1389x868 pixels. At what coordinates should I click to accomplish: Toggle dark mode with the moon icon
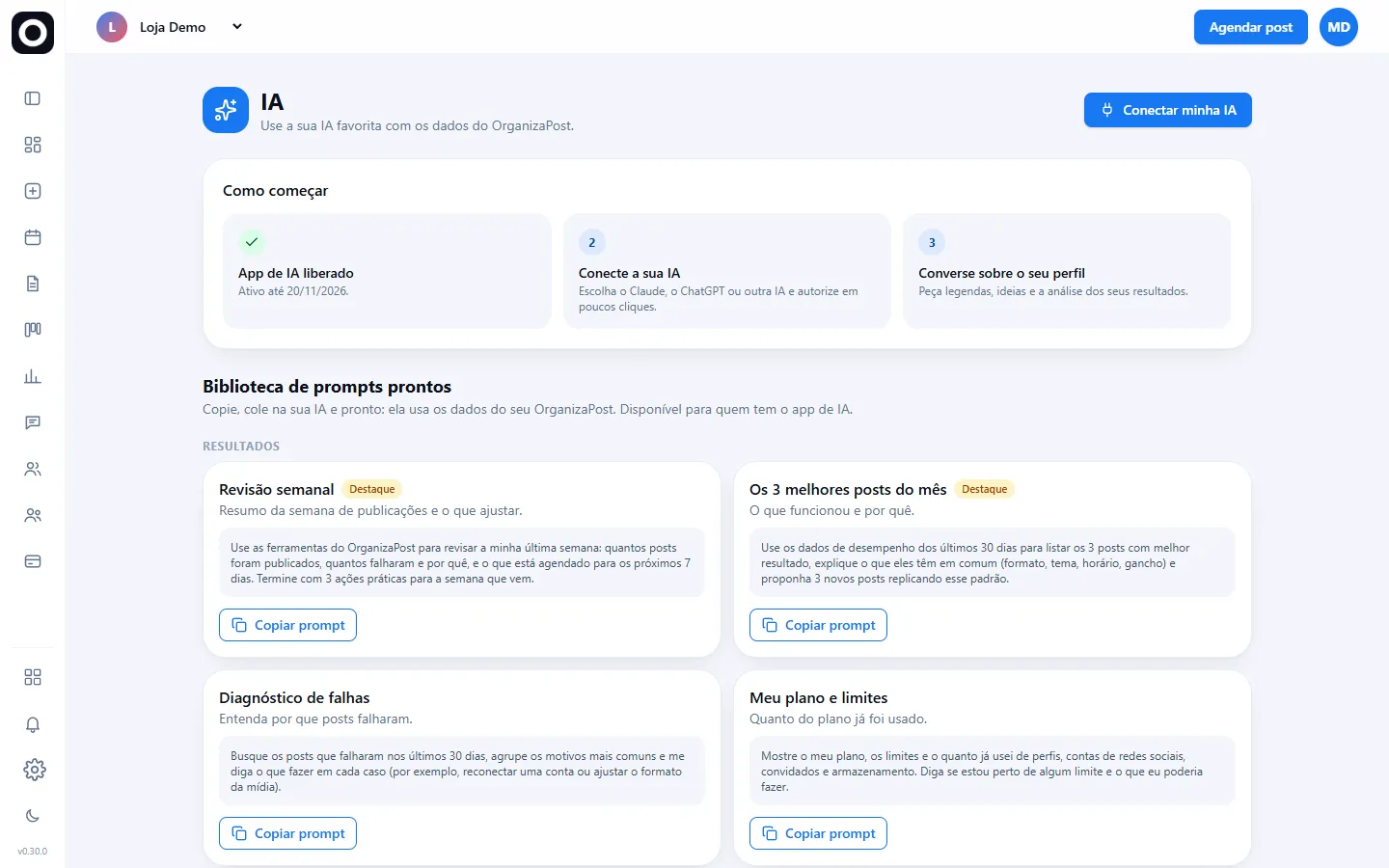[33, 816]
